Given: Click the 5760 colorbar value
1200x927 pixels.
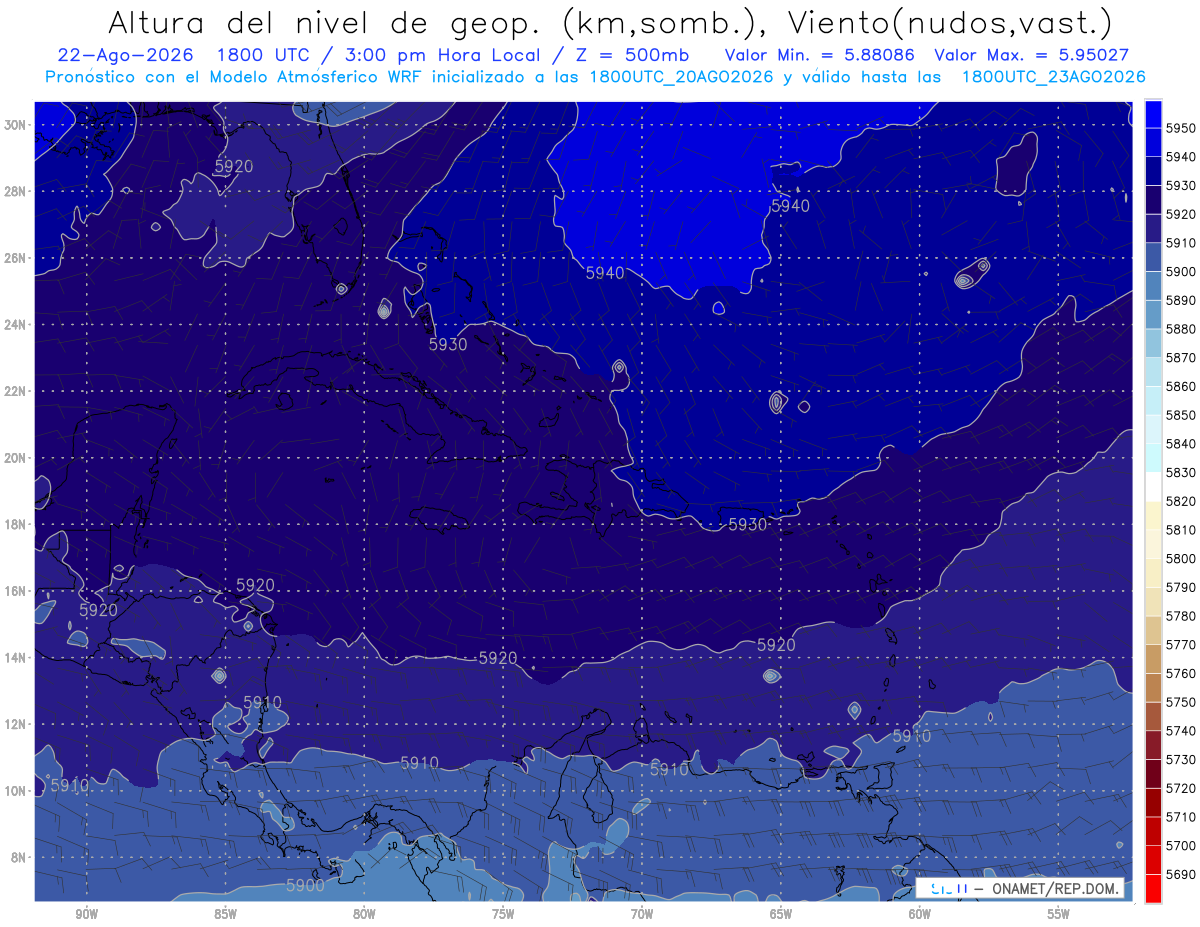Looking at the screenshot, I should point(1181,673).
